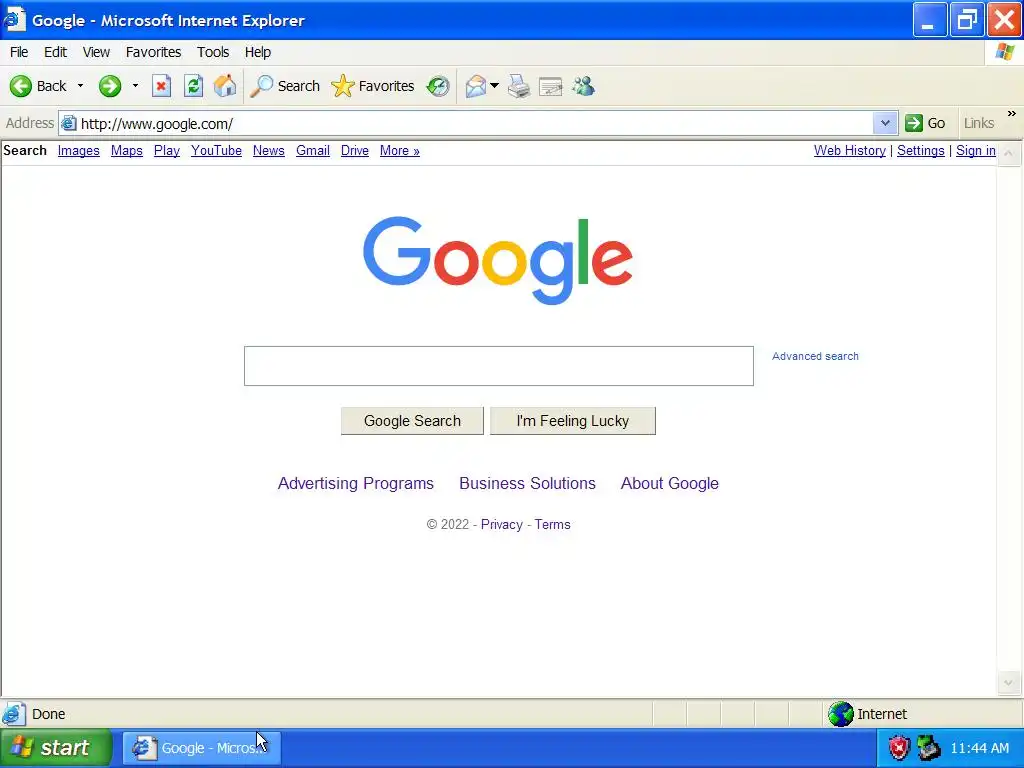This screenshot has width=1024, height=768.
Task: Open the Edit menu
Action: [x=56, y=52]
